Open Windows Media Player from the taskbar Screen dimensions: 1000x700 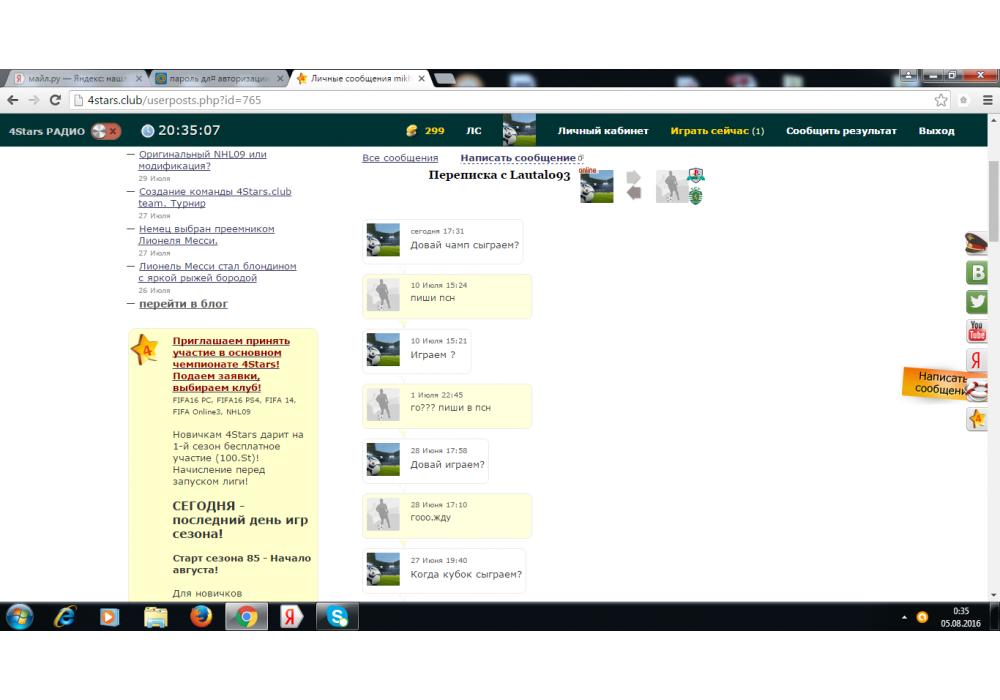[109, 616]
